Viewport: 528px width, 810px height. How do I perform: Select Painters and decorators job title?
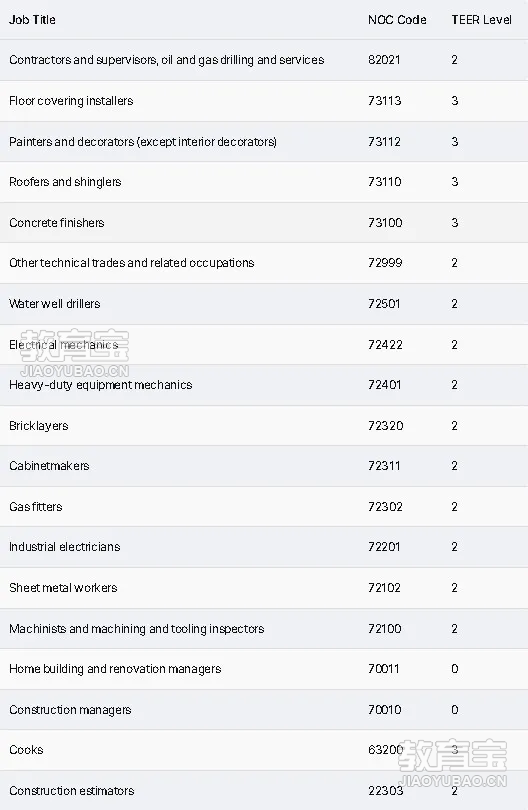tap(143, 142)
